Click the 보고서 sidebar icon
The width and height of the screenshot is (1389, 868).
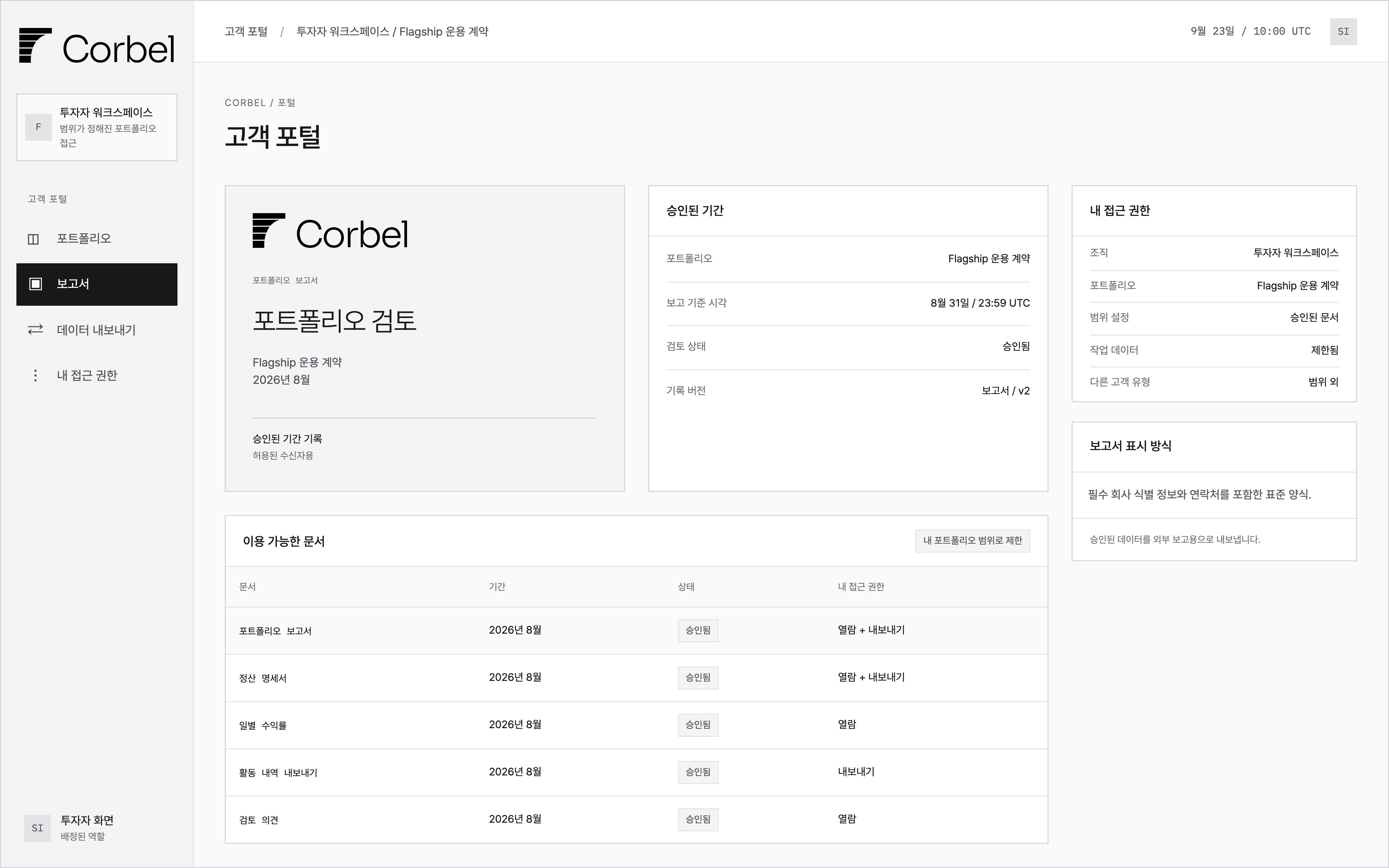pos(36,284)
